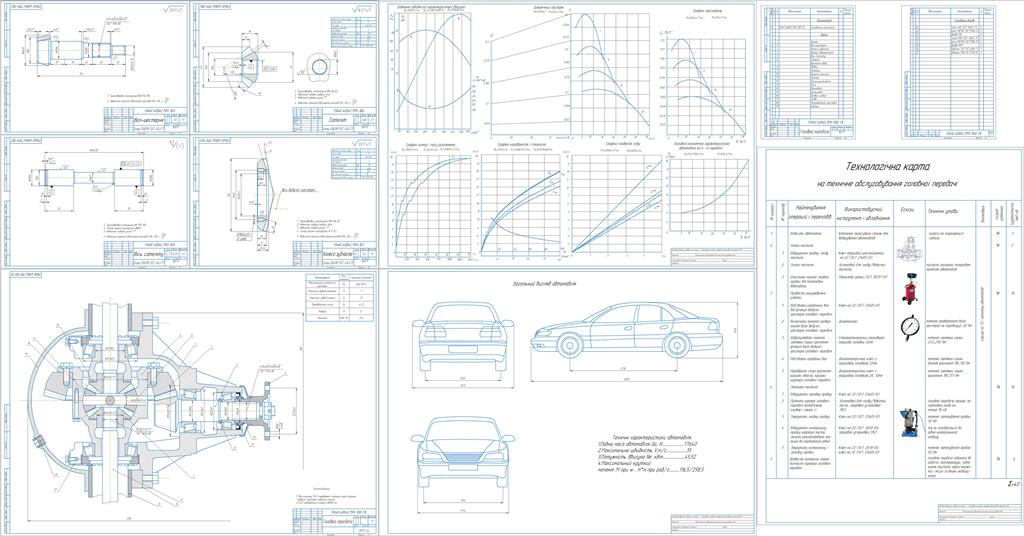Image resolution: width=1024 pixels, height=536 pixels.
Task: Click 'Технічні характеристики автомобіля' text block heading
Action: pyautogui.click(x=652, y=438)
